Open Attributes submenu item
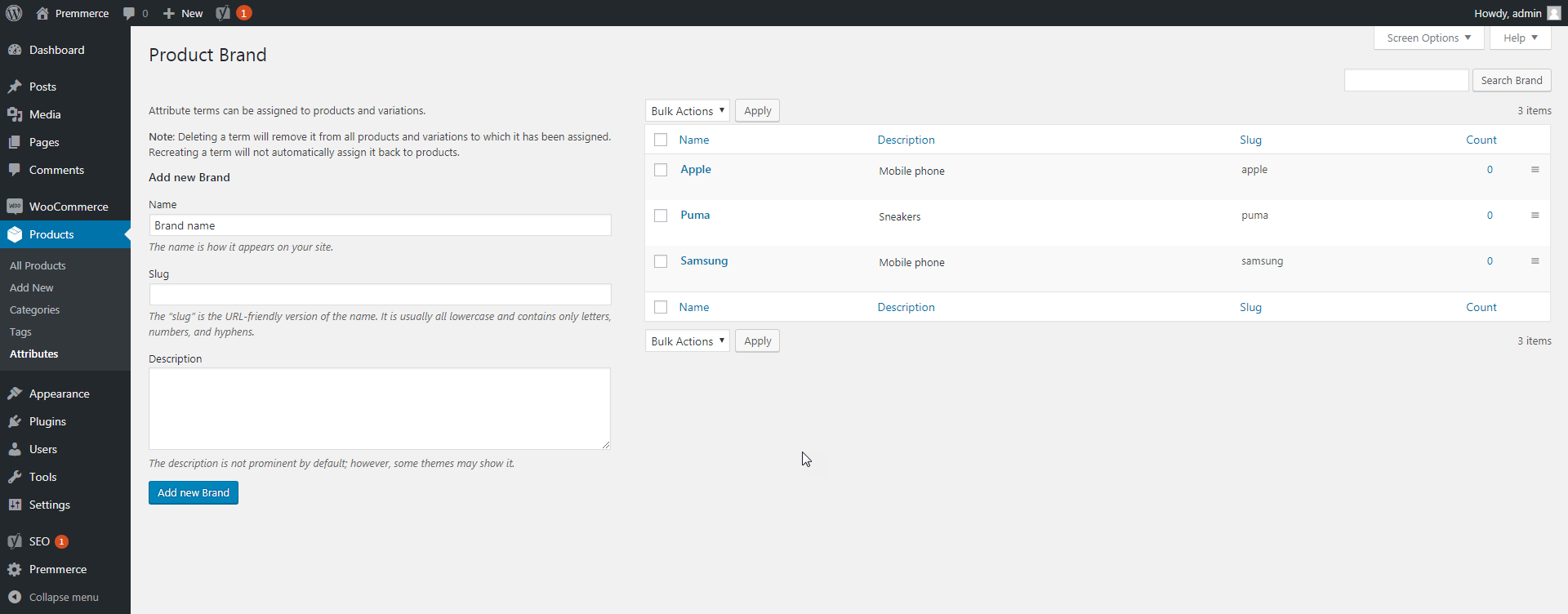This screenshot has width=1568, height=614. (x=34, y=354)
